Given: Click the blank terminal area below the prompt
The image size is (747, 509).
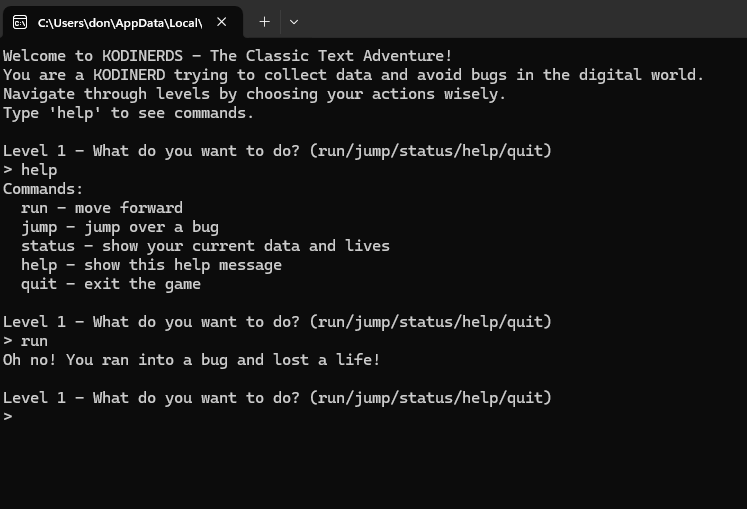Looking at the screenshot, I should pyautogui.click(x=374, y=467).
